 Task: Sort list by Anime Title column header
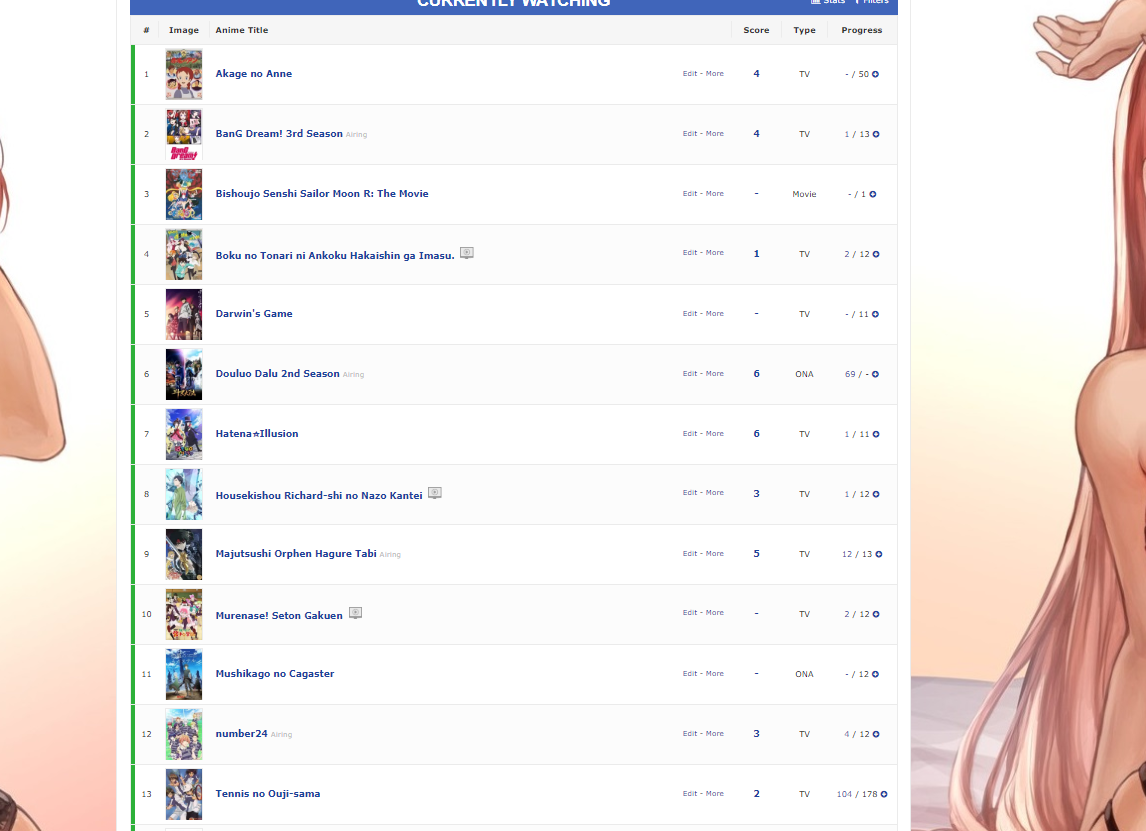(x=242, y=30)
